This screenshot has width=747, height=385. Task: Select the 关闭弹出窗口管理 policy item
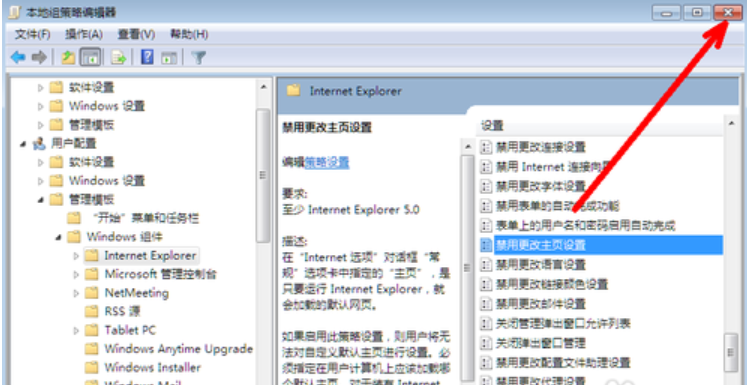pos(541,343)
